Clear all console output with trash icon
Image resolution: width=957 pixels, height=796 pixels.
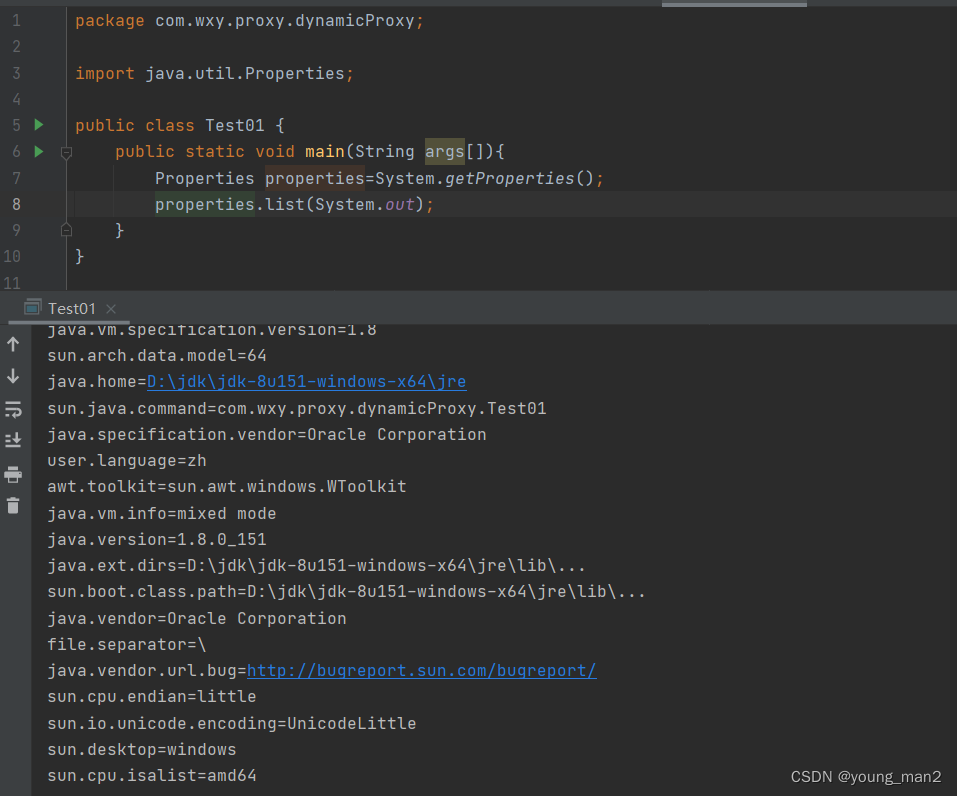13,505
